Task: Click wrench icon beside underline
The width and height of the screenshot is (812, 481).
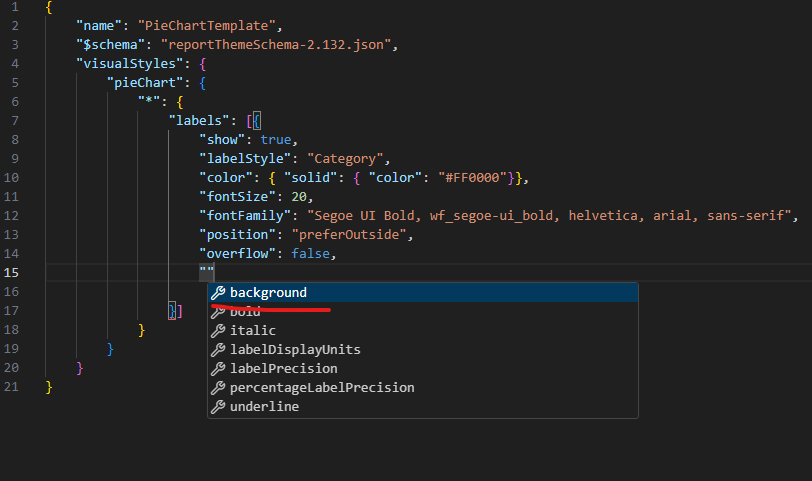Action: click(218, 407)
